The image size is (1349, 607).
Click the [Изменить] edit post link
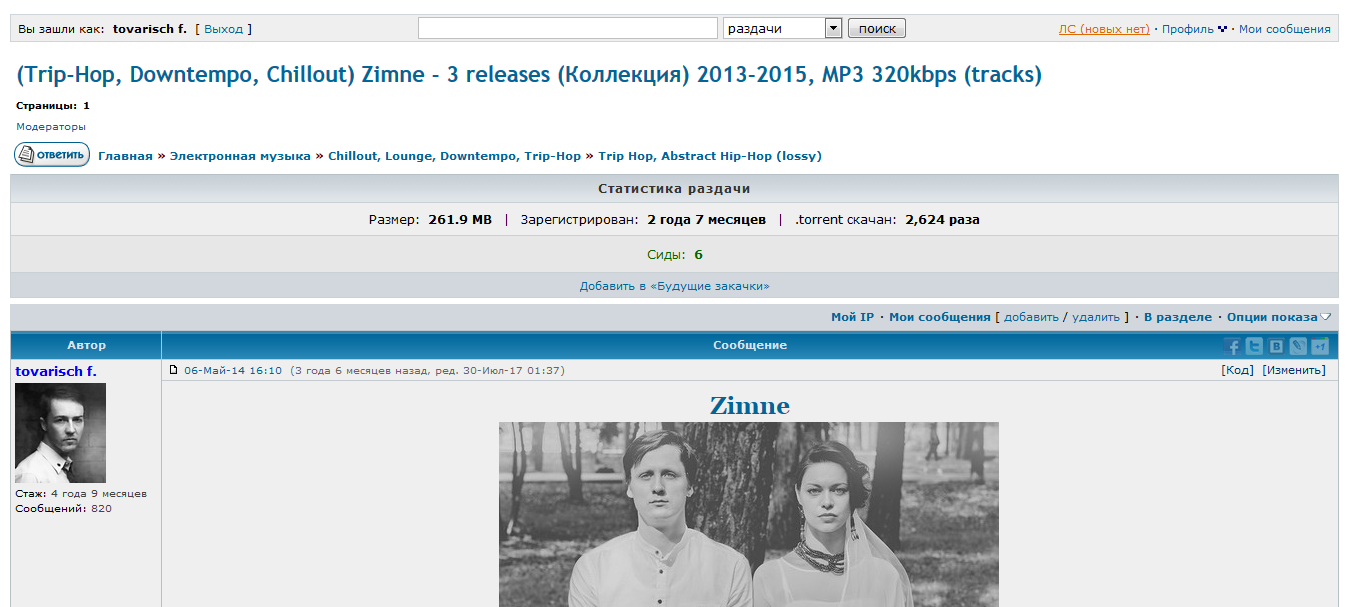(1294, 370)
